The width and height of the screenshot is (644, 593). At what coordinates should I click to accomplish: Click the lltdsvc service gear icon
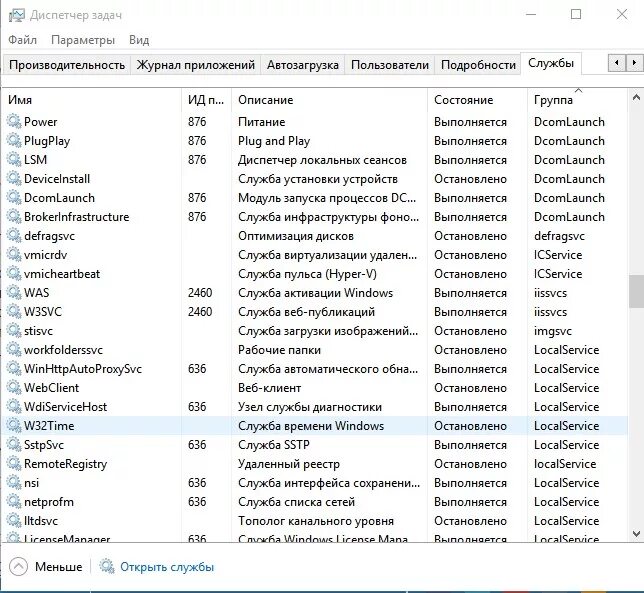[14, 521]
